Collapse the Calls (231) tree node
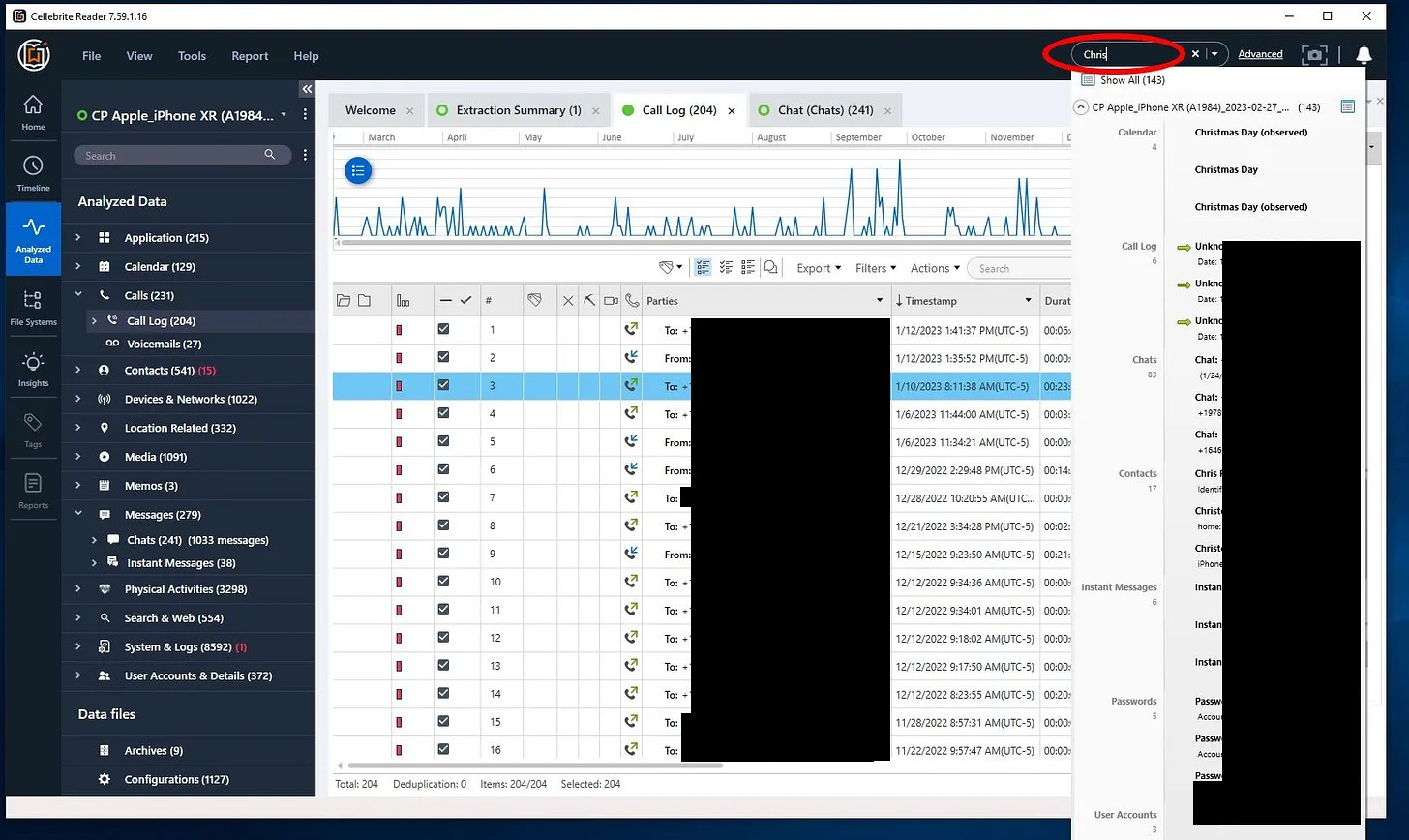Viewport: 1409px width, 840px height. [x=78, y=294]
